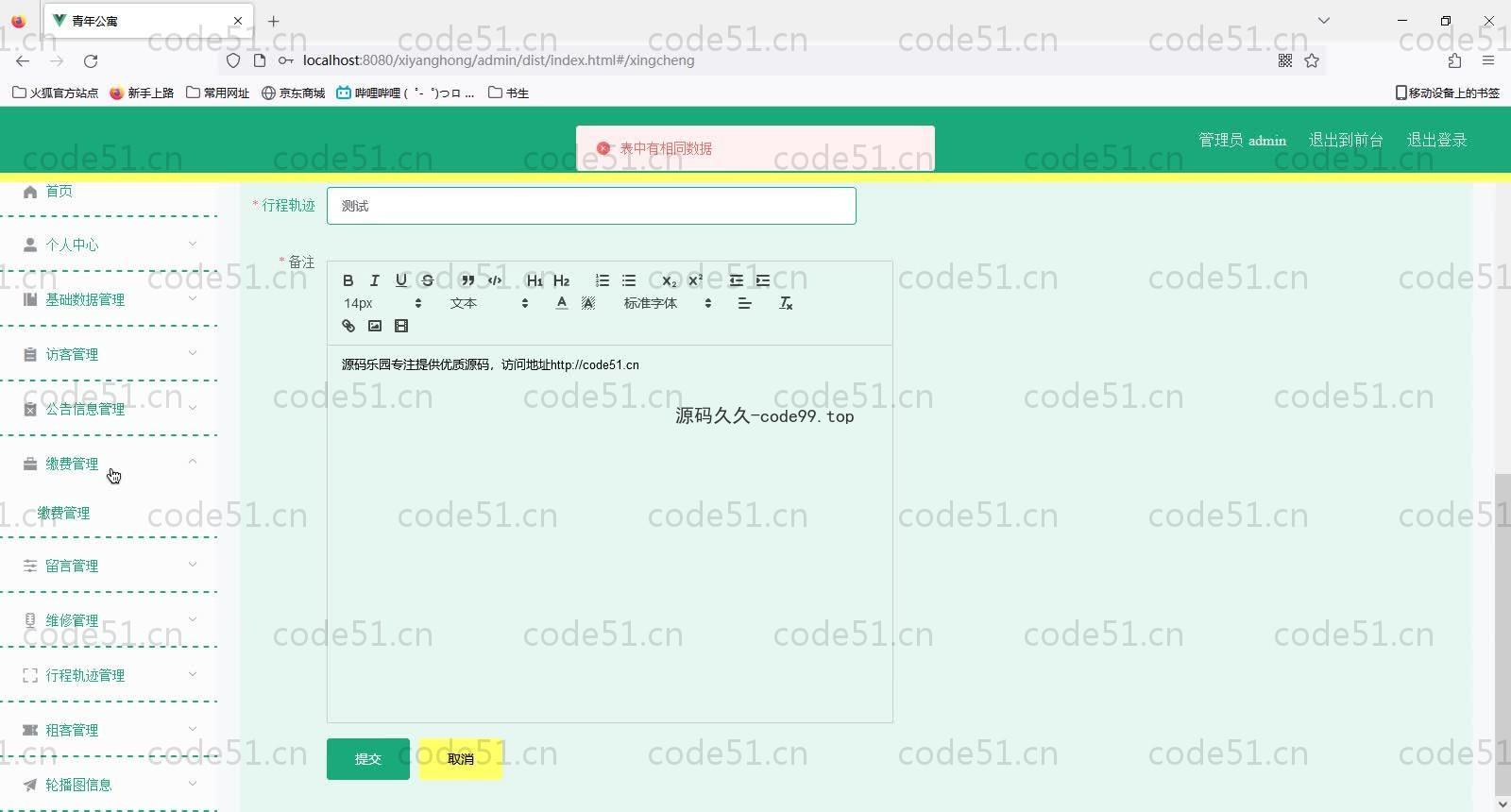Click the browser address bar URL
Viewport: 1511px width, 812px height.
tap(499, 60)
